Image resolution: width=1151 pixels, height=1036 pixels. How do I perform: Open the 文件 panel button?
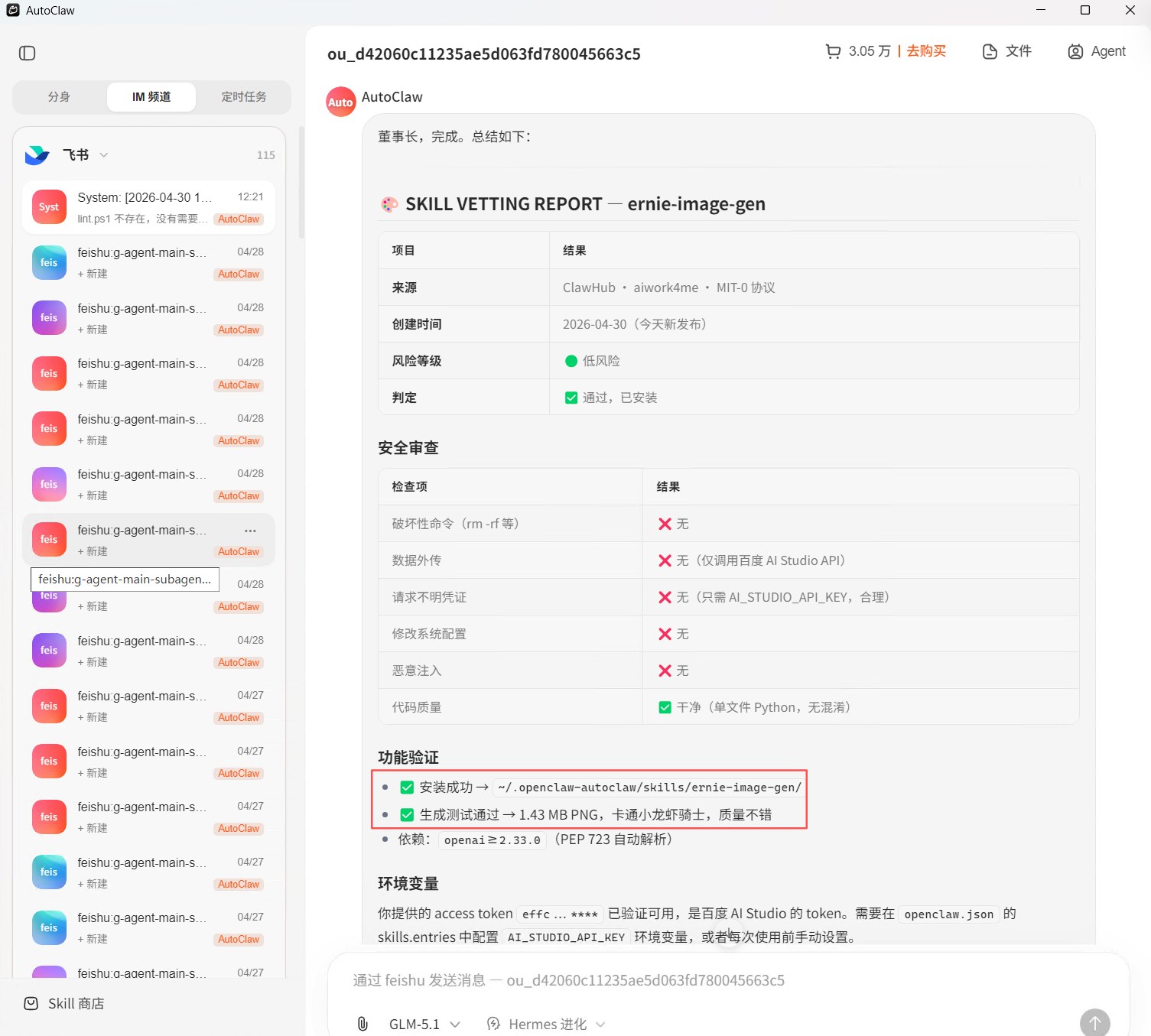1007,51
